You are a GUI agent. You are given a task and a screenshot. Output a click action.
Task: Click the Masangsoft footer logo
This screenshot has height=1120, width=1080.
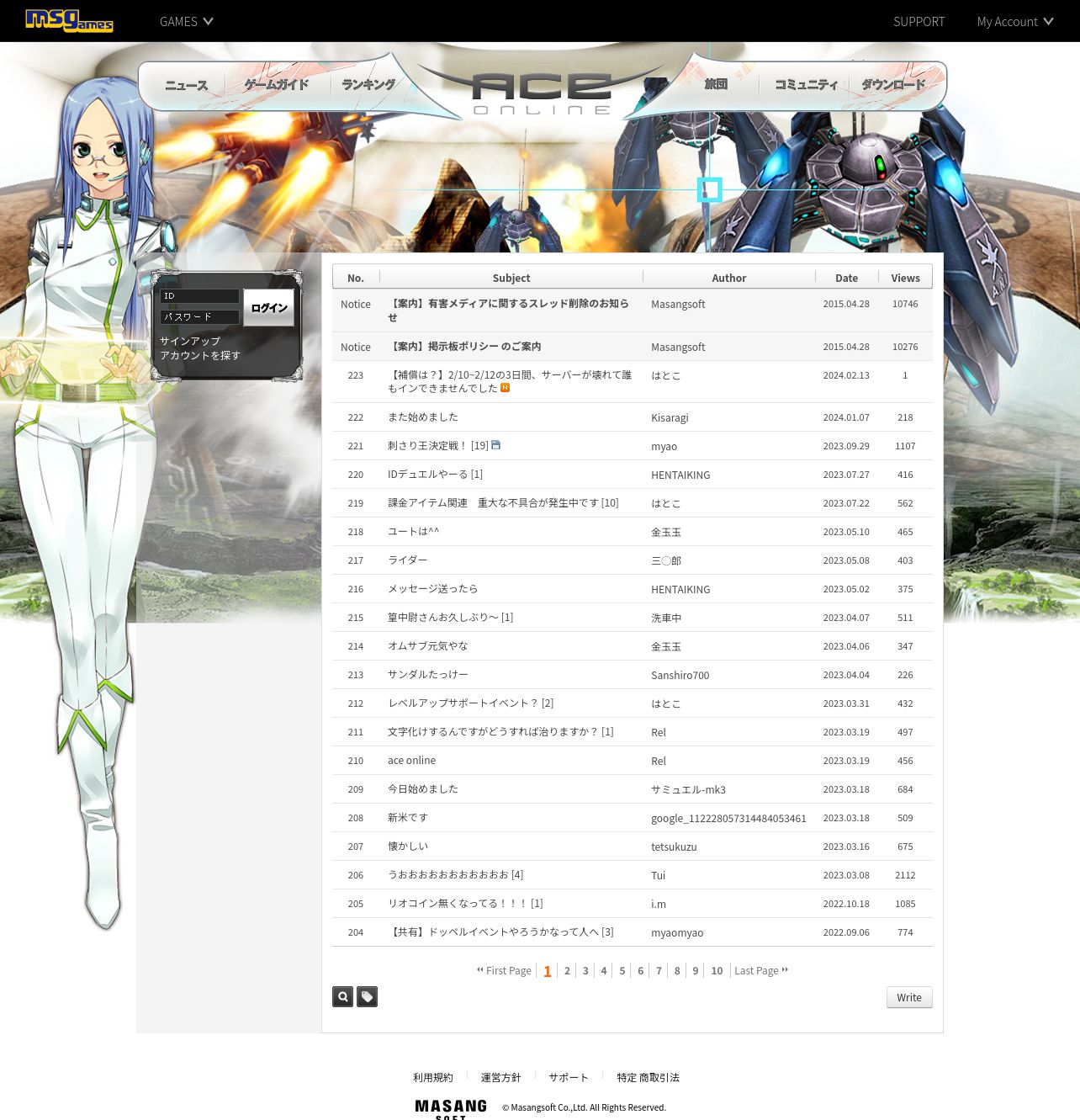451,1109
